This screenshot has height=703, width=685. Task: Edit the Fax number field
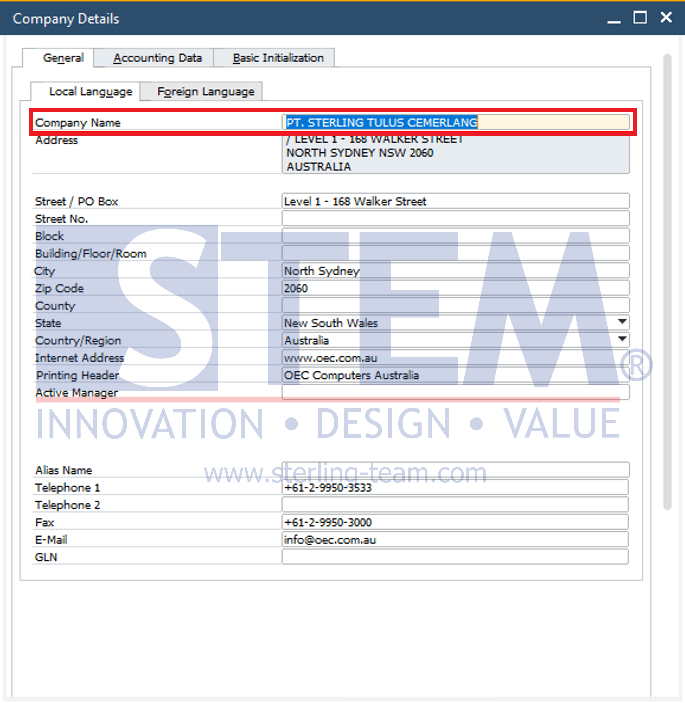pyautogui.click(x=455, y=522)
